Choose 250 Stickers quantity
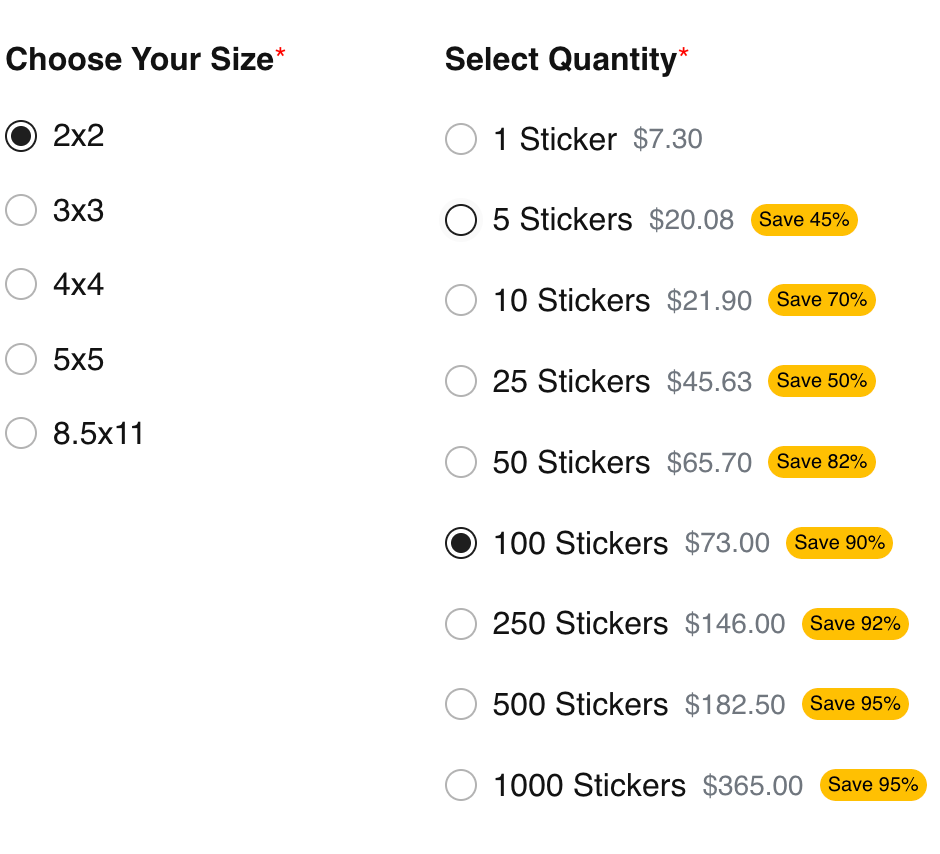The height and width of the screenshot is (854, 940). click(461, 623)
